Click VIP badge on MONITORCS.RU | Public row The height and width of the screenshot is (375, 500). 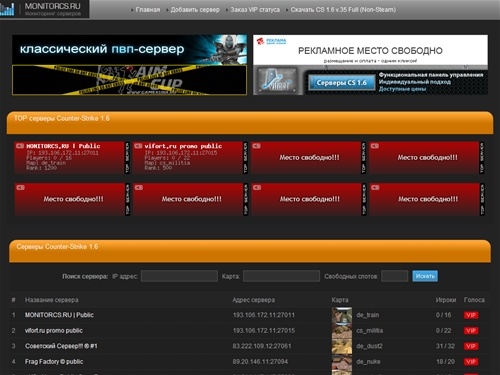pyautogui.click(x=471, y=315)
